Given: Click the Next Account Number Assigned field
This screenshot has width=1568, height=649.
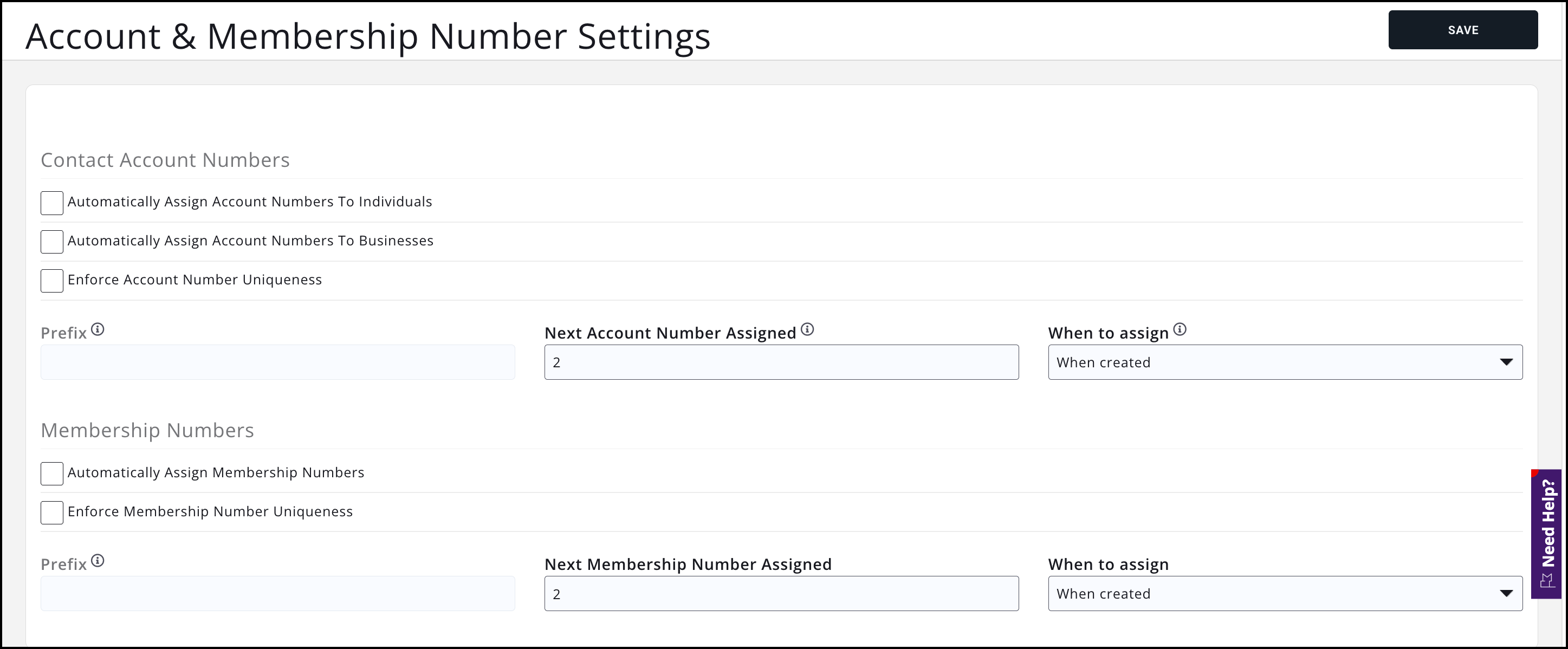Looking at the screenshot, I should tap(781, 362).
